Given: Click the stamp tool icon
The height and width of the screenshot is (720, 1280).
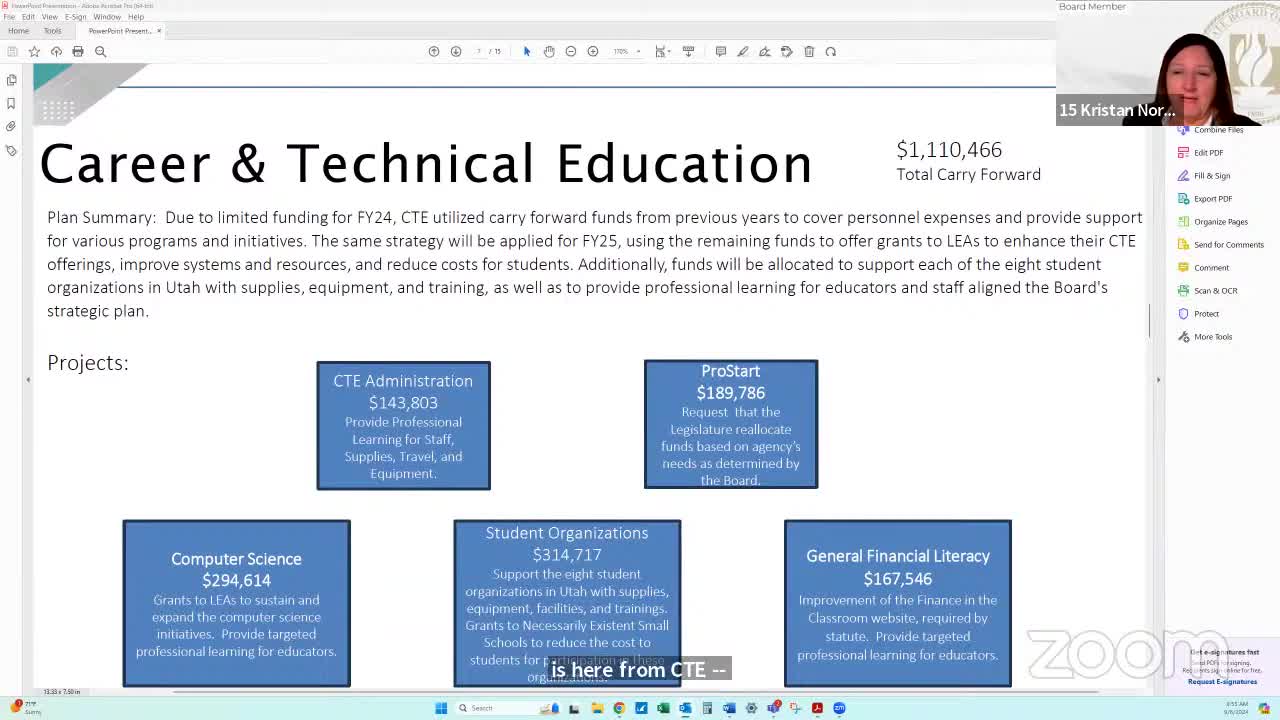Looking at the screenshot, I should click(x=787, y=51).
